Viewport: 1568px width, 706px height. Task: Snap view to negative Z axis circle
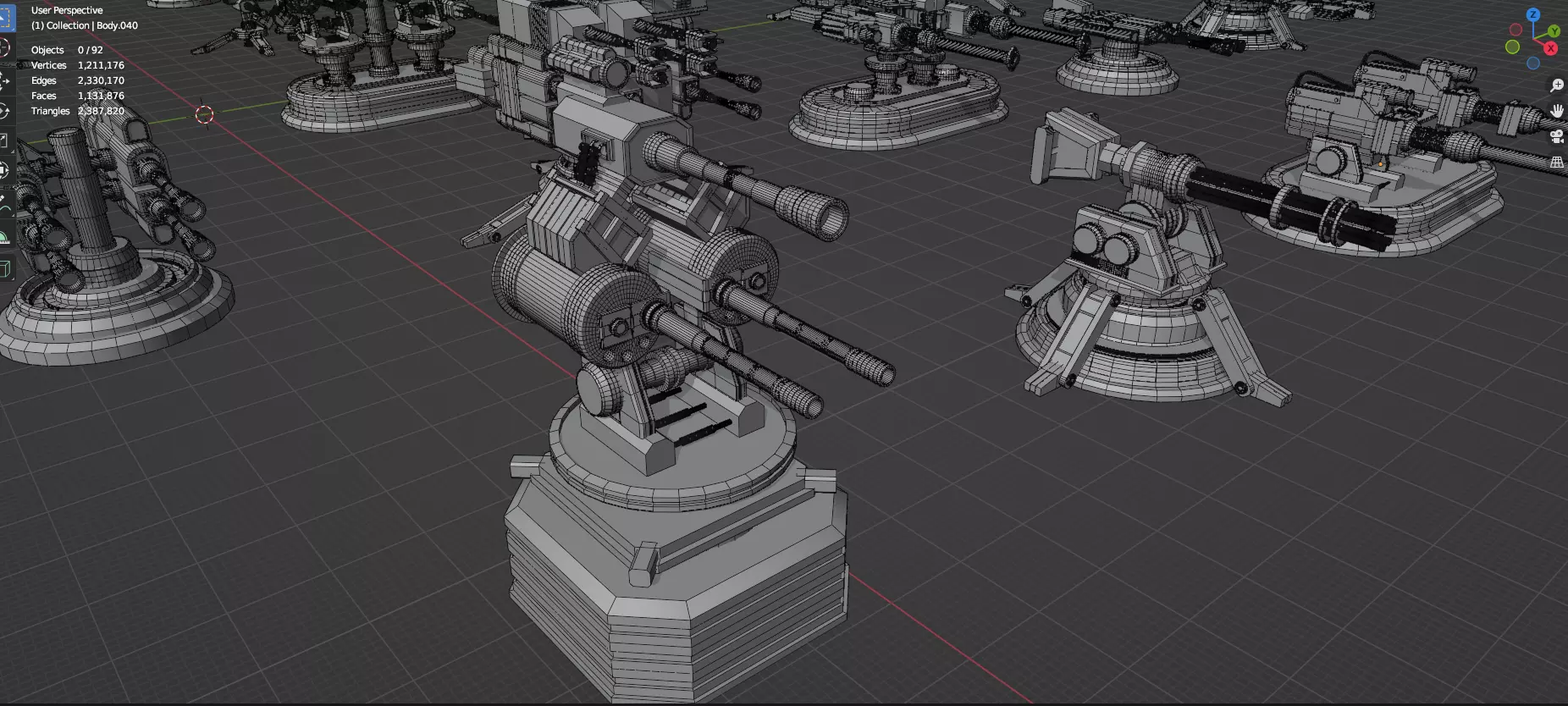point(1533,63)
